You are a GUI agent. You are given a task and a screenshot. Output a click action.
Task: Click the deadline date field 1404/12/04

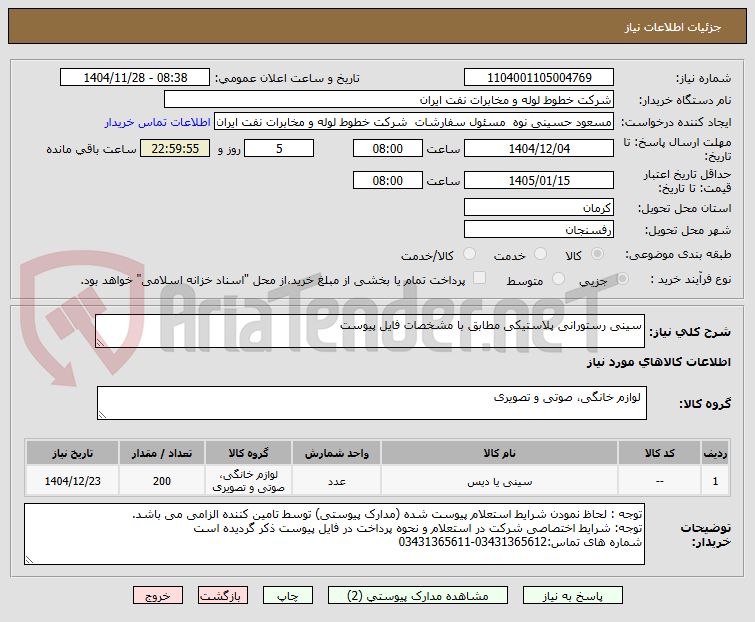pos(539,148)
